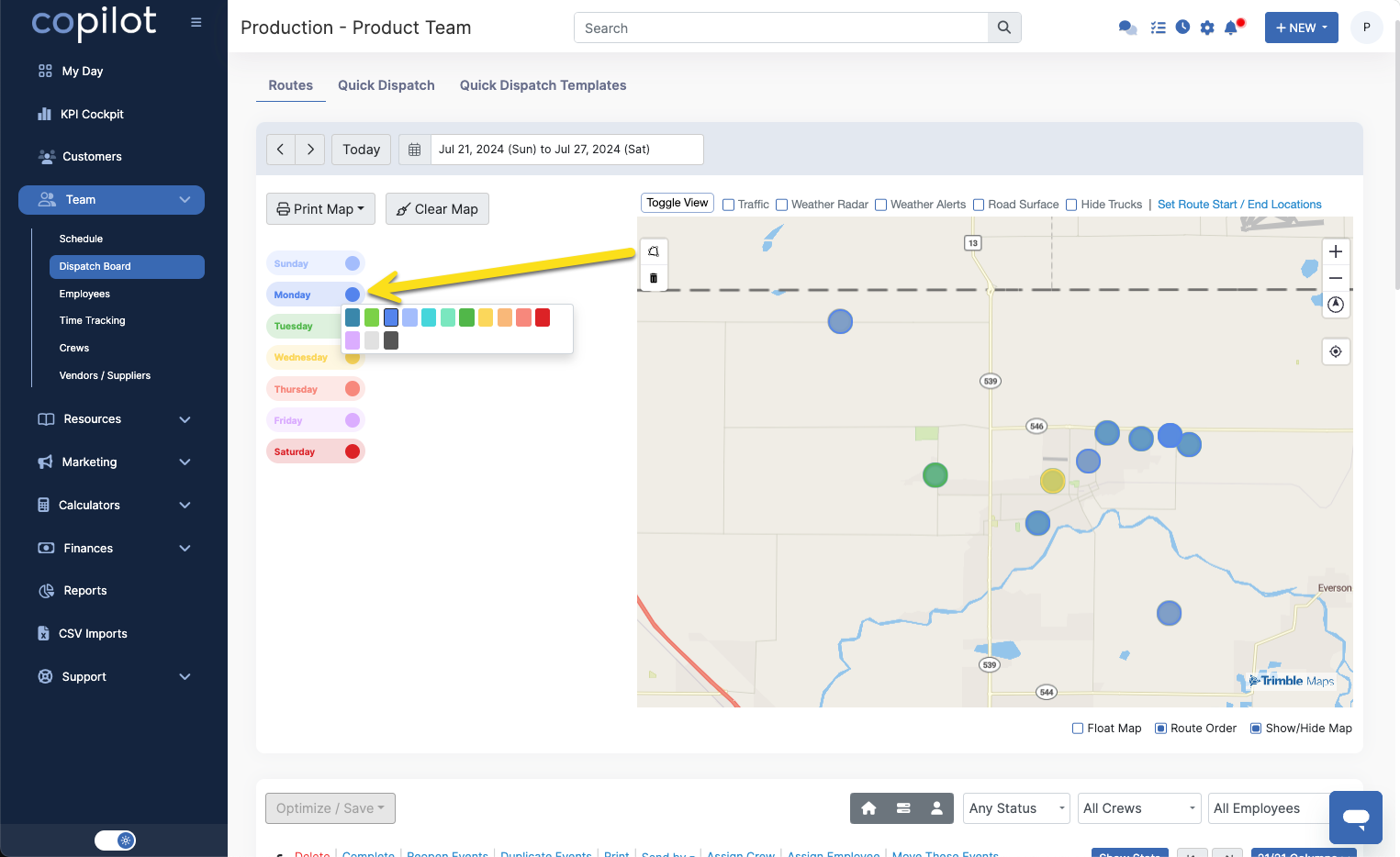Click the truck layout filter icon
Screen dimensions: 1400x857
click(x=903, y=808)
